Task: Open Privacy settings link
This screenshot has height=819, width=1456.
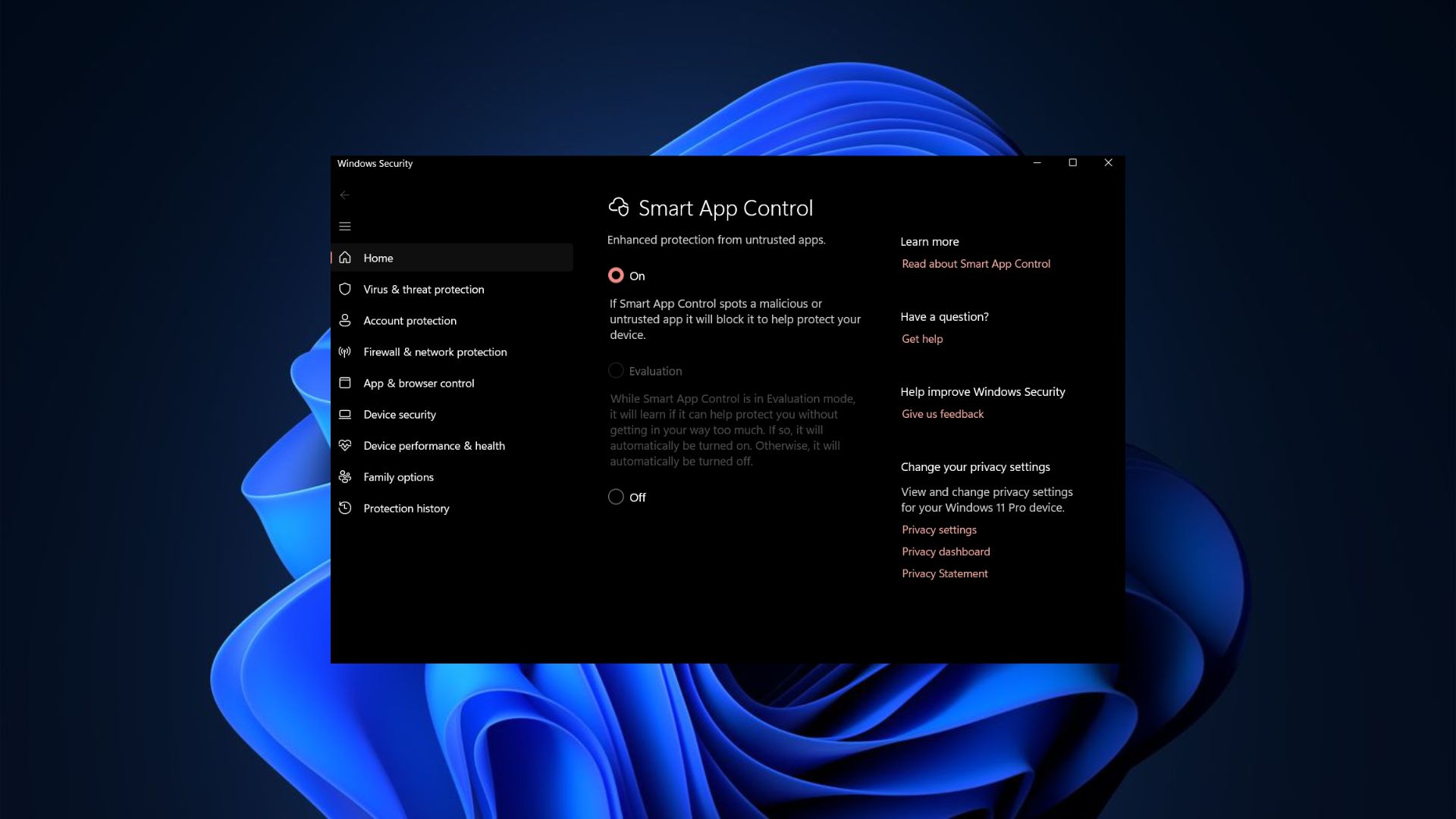Action: point(939,529)
